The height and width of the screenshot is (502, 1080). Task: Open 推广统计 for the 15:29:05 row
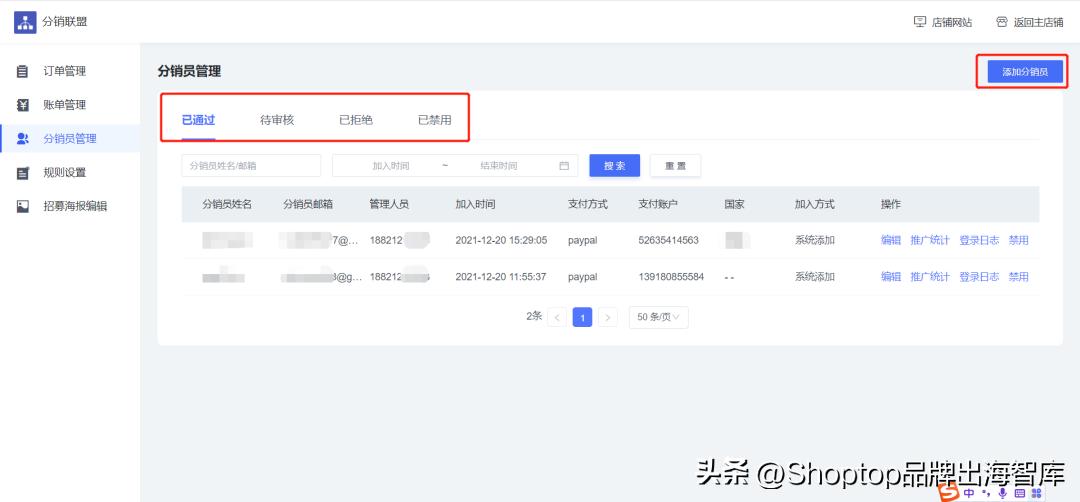tap(930, 240)
